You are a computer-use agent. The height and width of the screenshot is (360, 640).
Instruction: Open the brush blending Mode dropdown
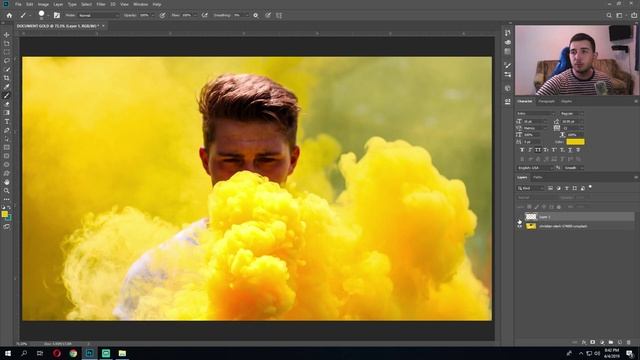point(98,15)
